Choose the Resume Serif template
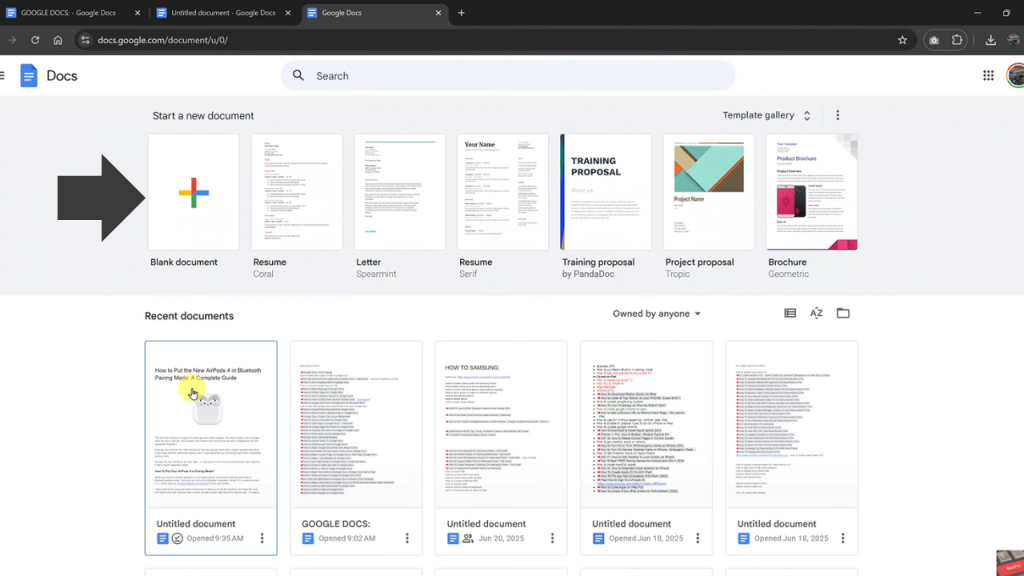Image resolution: width=1024 pixels, height=576 pixels. click(x=503, y=192)
